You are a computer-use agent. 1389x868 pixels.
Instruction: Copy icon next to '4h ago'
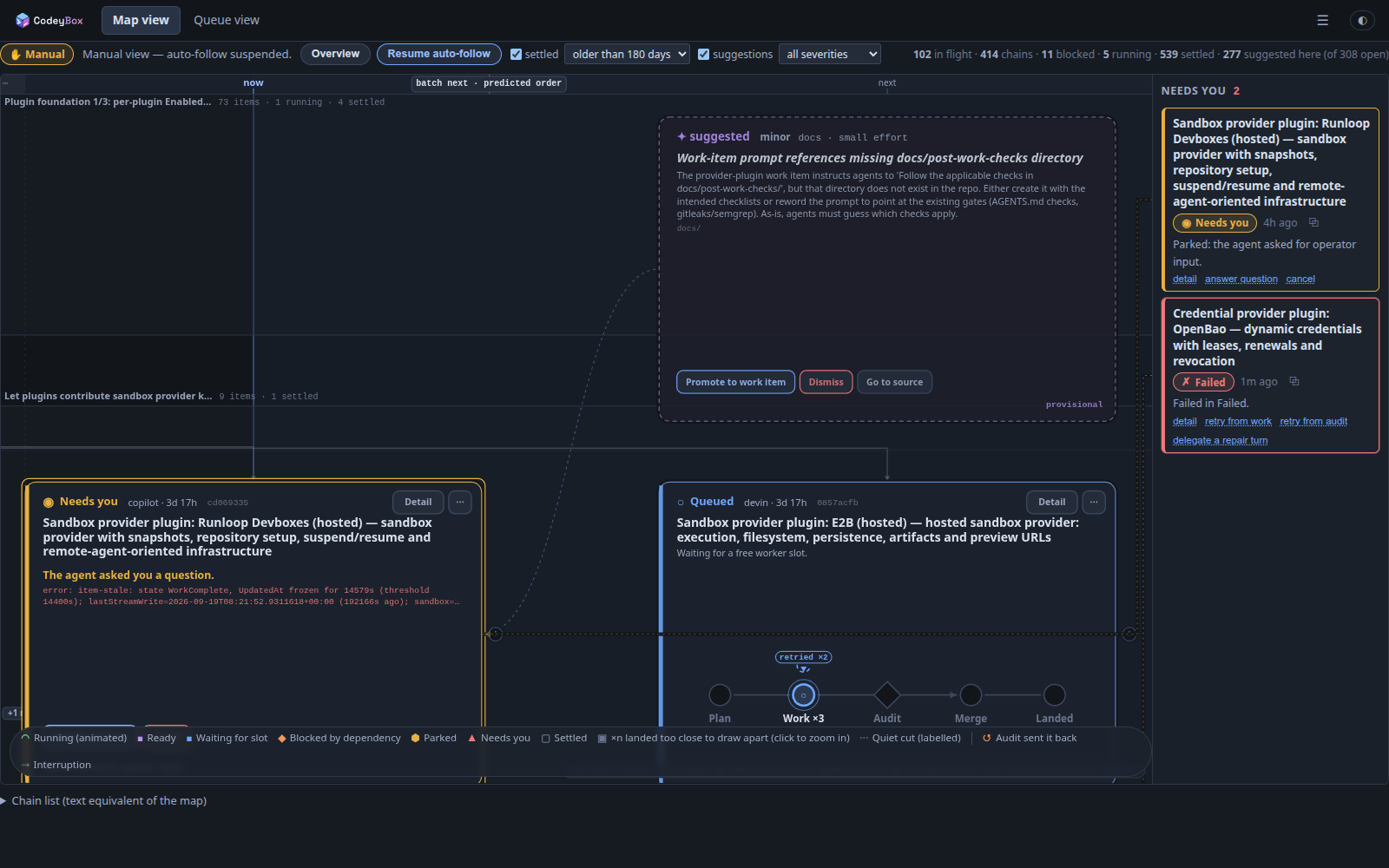(x=1313, y=223)
